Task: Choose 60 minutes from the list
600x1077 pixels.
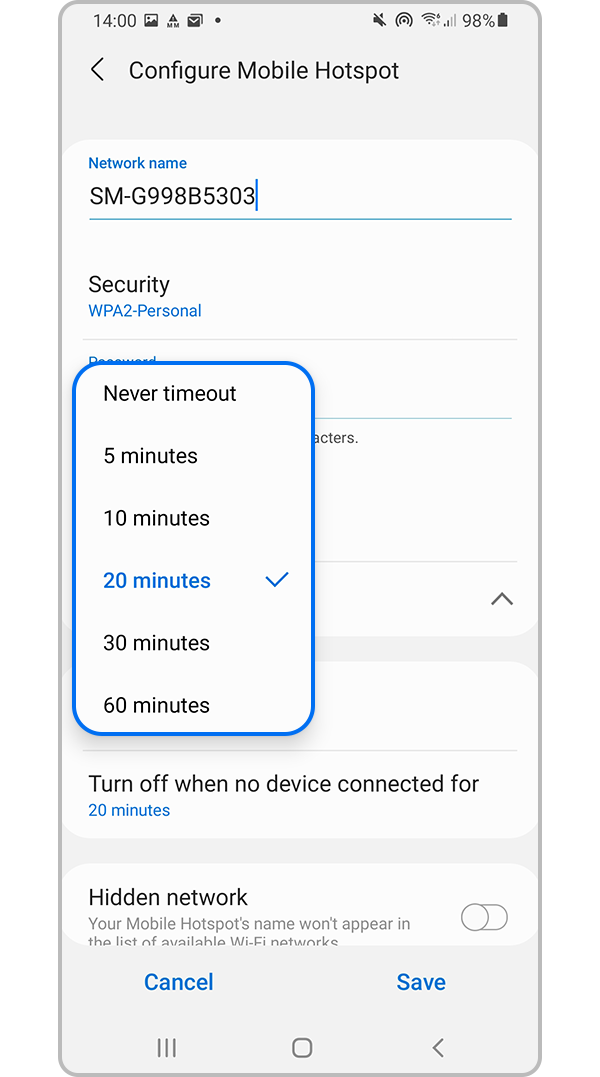Action: pyautogui.click(x=194, y=705)
